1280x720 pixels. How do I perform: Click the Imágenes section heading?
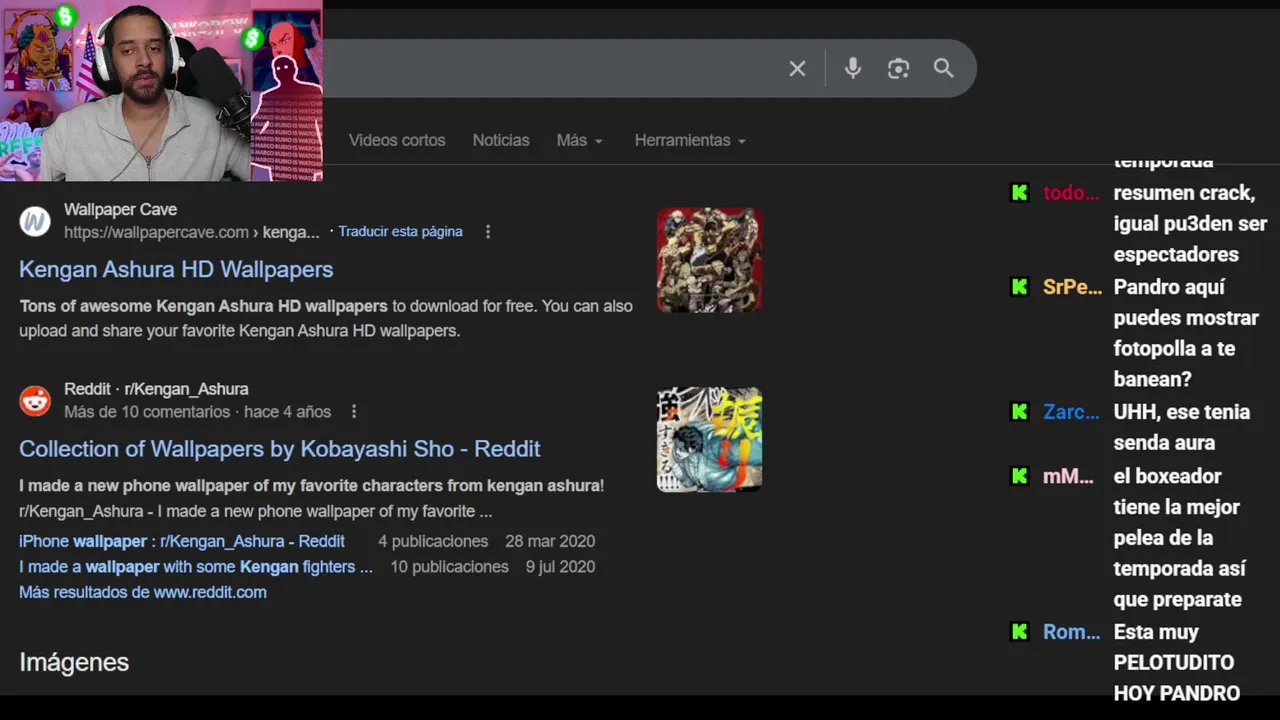tap(74, 662)
